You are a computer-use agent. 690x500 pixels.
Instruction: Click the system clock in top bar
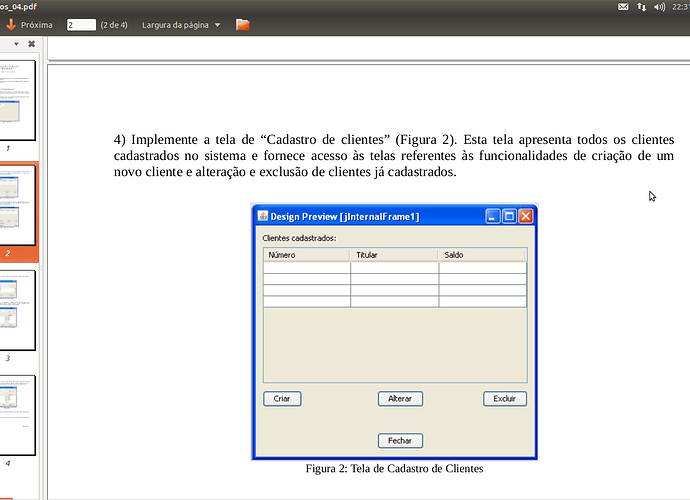point(680,7)
